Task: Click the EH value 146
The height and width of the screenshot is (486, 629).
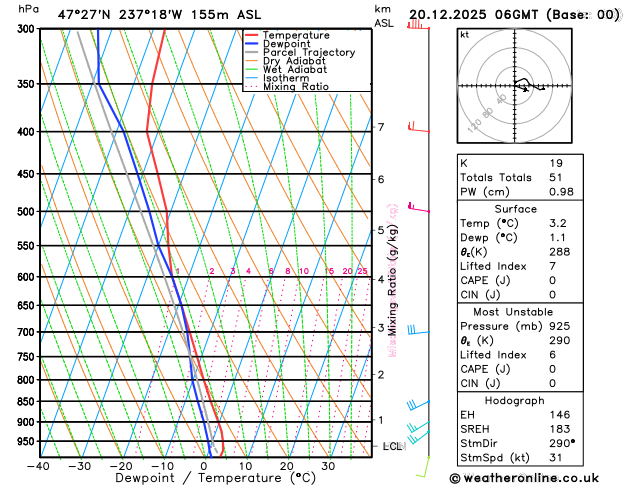Action: 560,415
